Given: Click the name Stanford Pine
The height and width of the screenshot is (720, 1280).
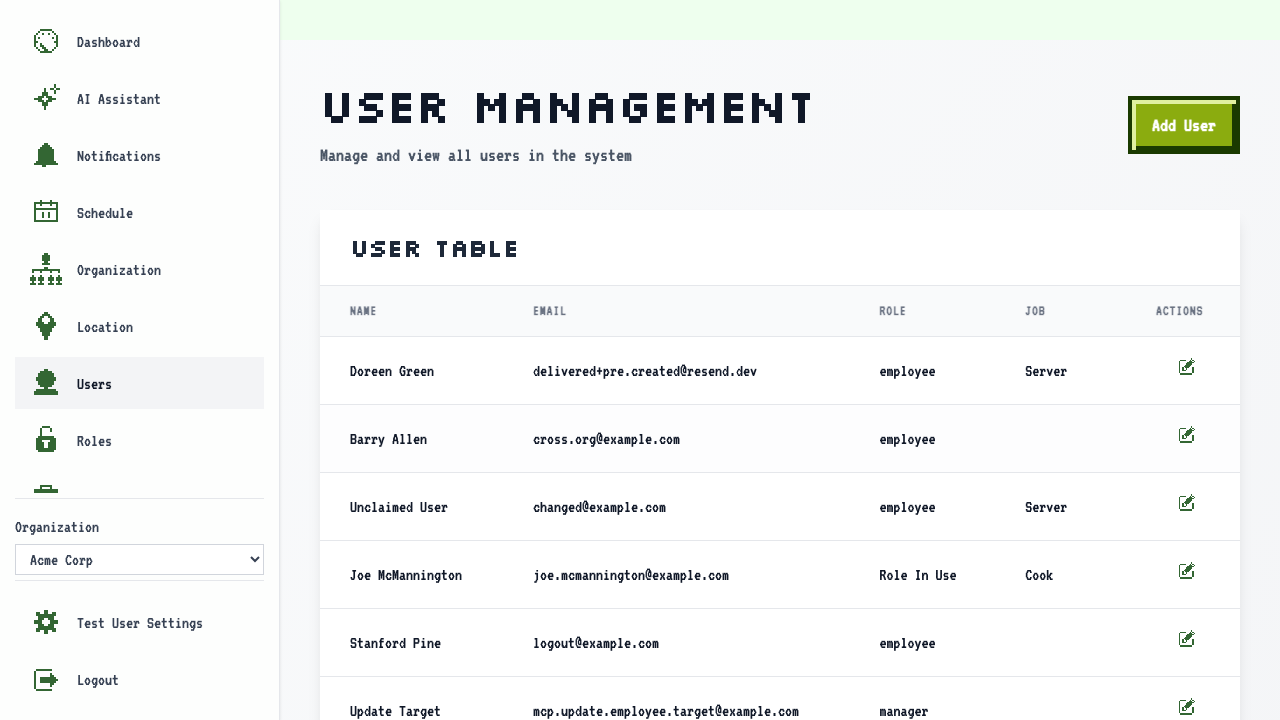Looking at the screenshot, I should [395, 643].
